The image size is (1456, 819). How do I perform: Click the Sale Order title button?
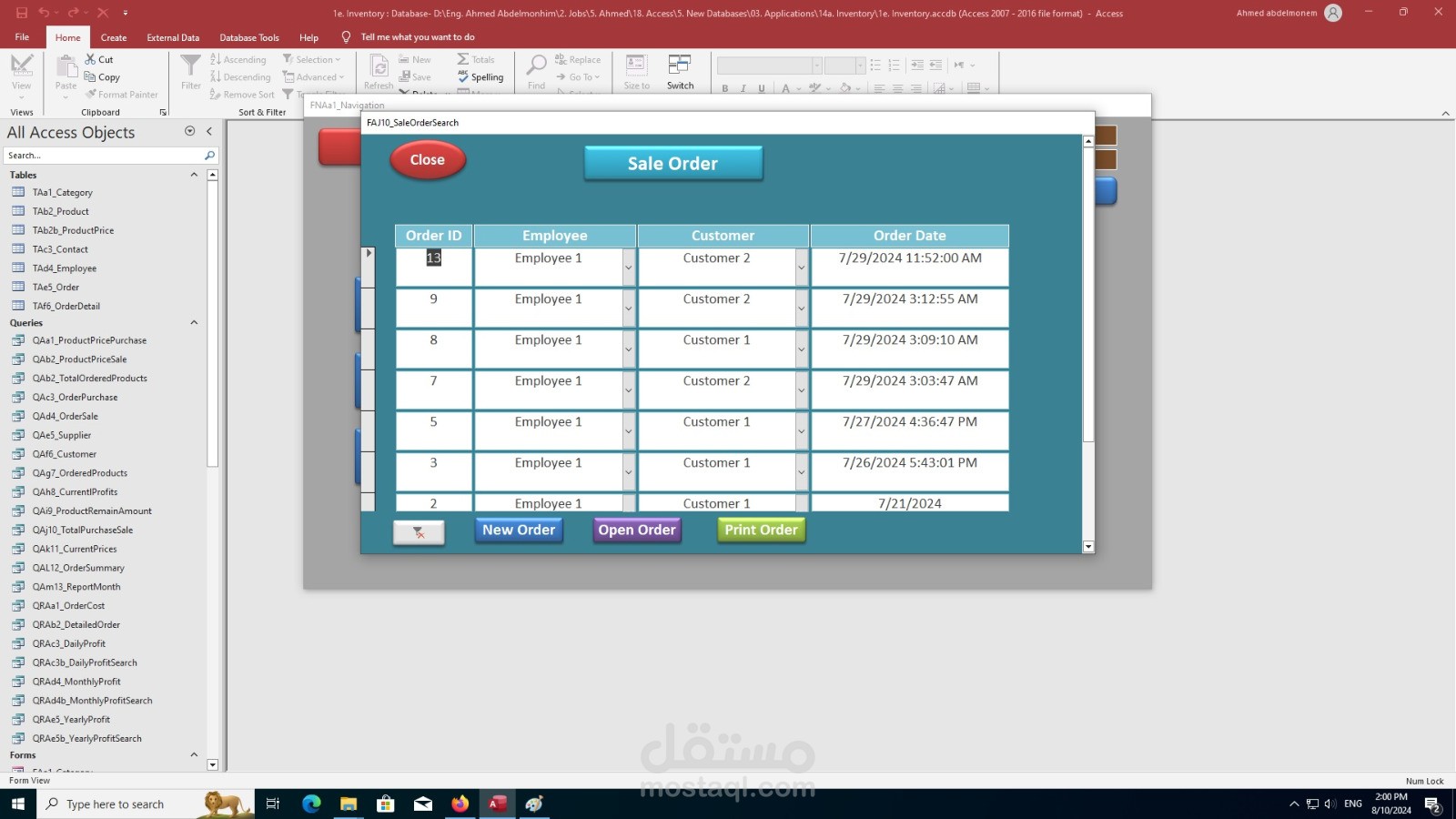tap(673, 164)
